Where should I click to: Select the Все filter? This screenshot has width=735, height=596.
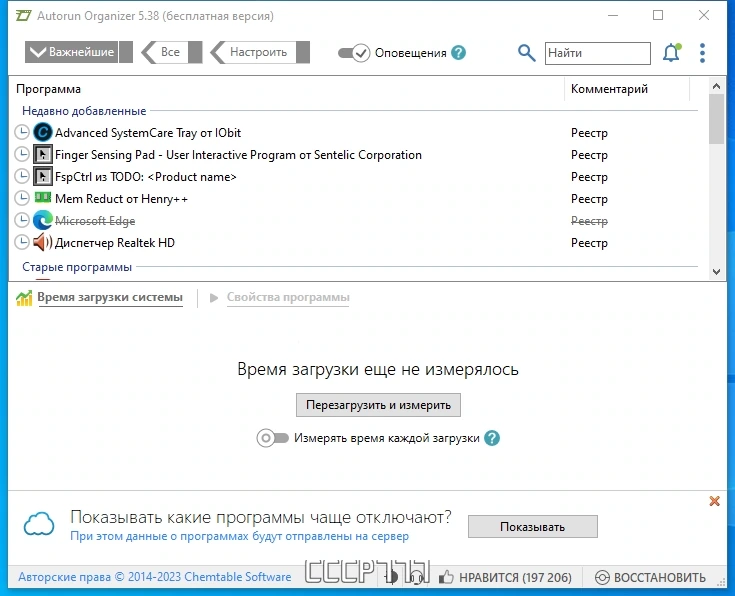(x=172, y=52)
